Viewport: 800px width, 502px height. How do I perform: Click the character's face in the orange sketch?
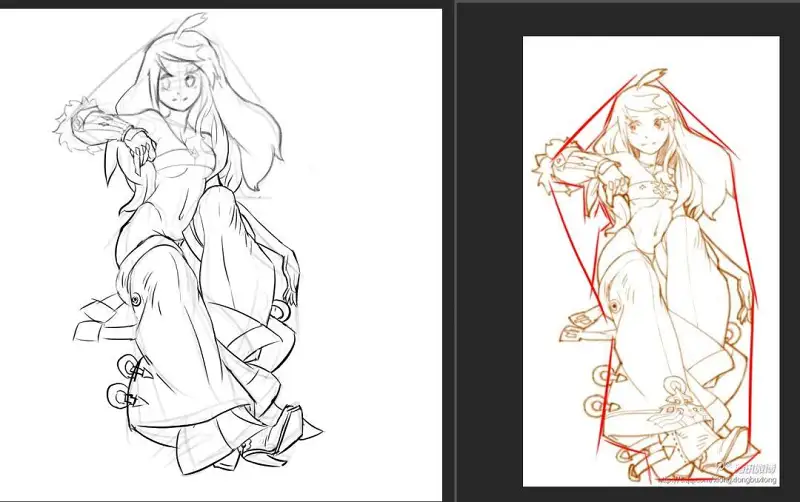pos(643,129)
